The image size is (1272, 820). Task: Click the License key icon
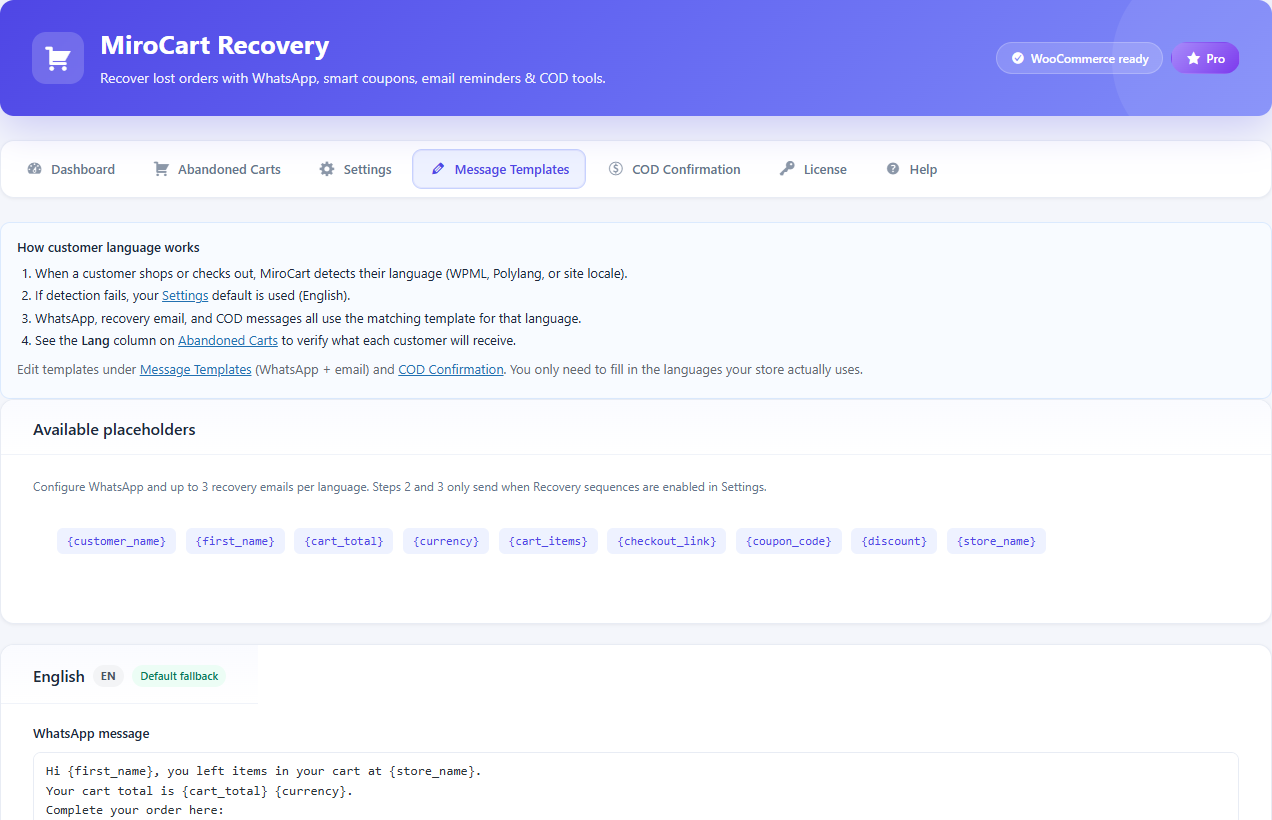pos(788,169)
